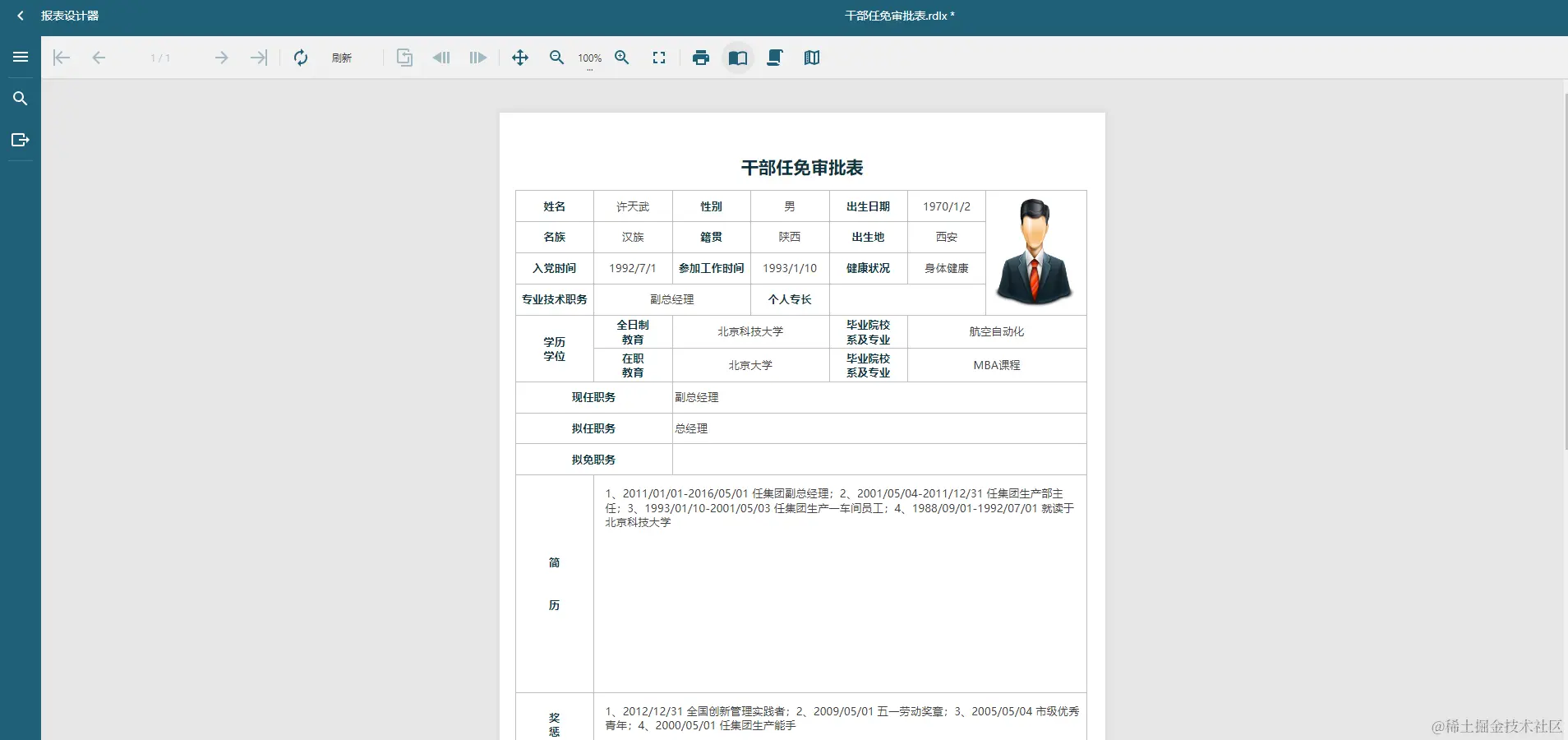
Task: Click the 拟免职务 label cell
Action: pyautogui.click(x=594, y=460)
